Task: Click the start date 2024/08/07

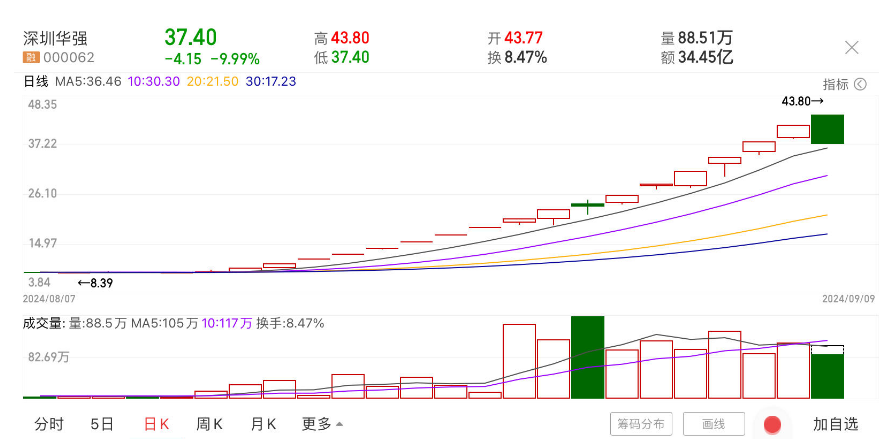Action: pos(49,299)
